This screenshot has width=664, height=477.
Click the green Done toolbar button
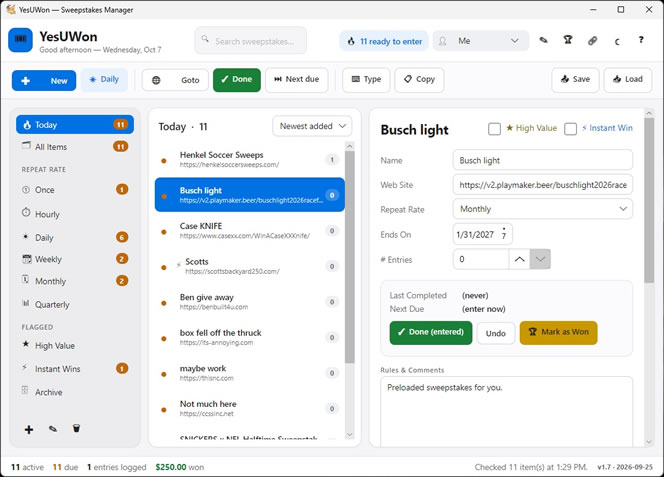click(237, 80)
